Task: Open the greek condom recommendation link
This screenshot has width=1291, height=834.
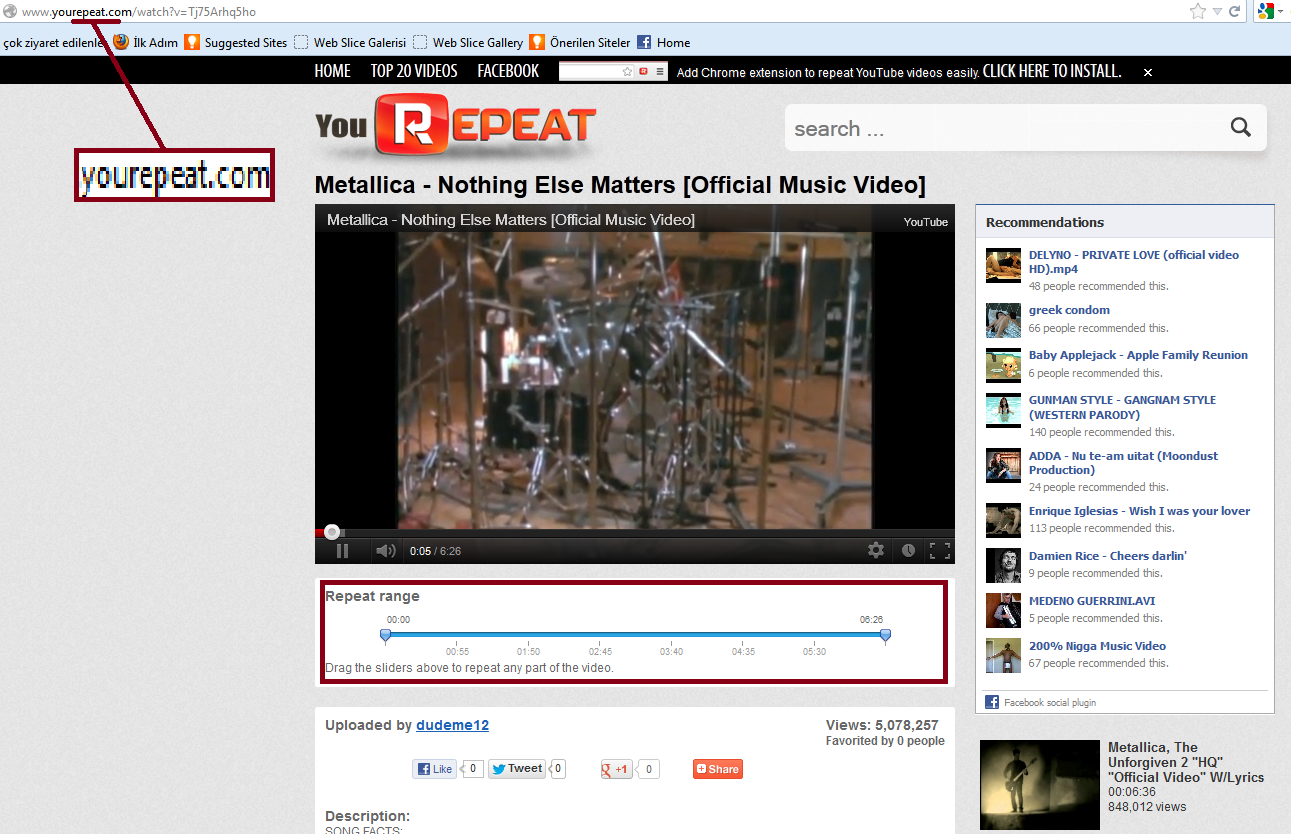Action: click(x=1069, y=310)
